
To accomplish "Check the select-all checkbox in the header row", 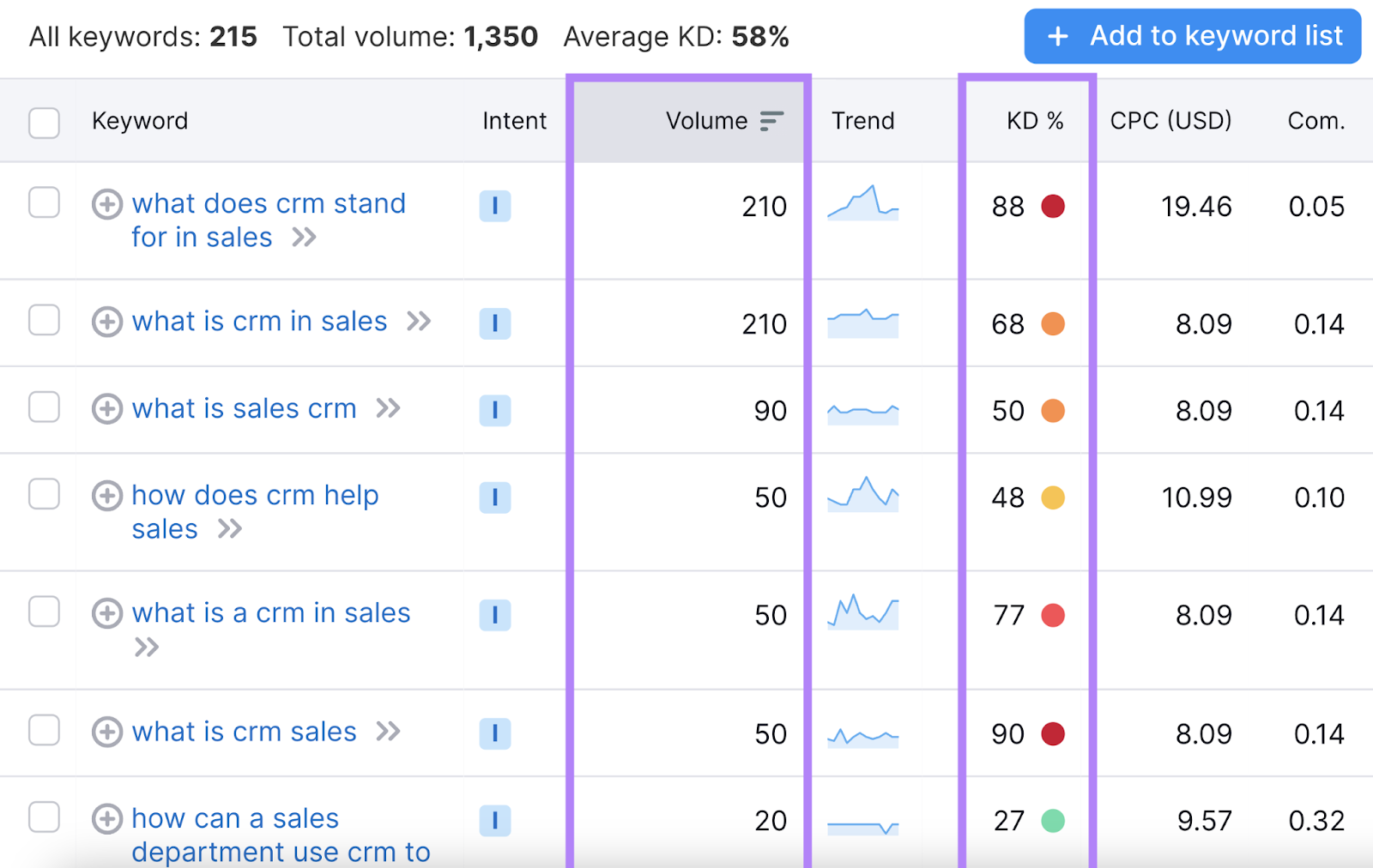I will (x=43, y=123).
